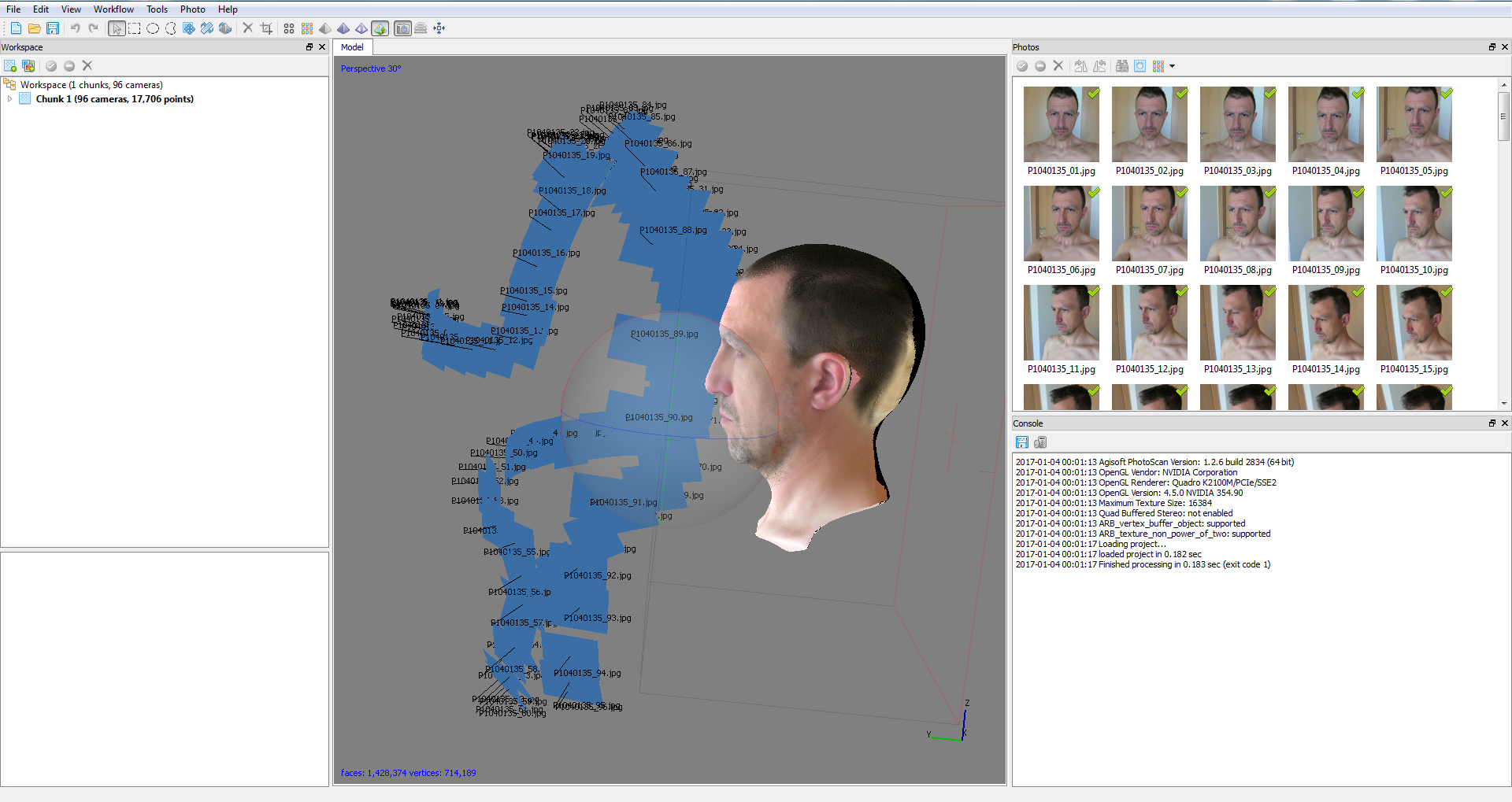
Task: Click the Open project folder icon
Action: [x=35, y=28]
